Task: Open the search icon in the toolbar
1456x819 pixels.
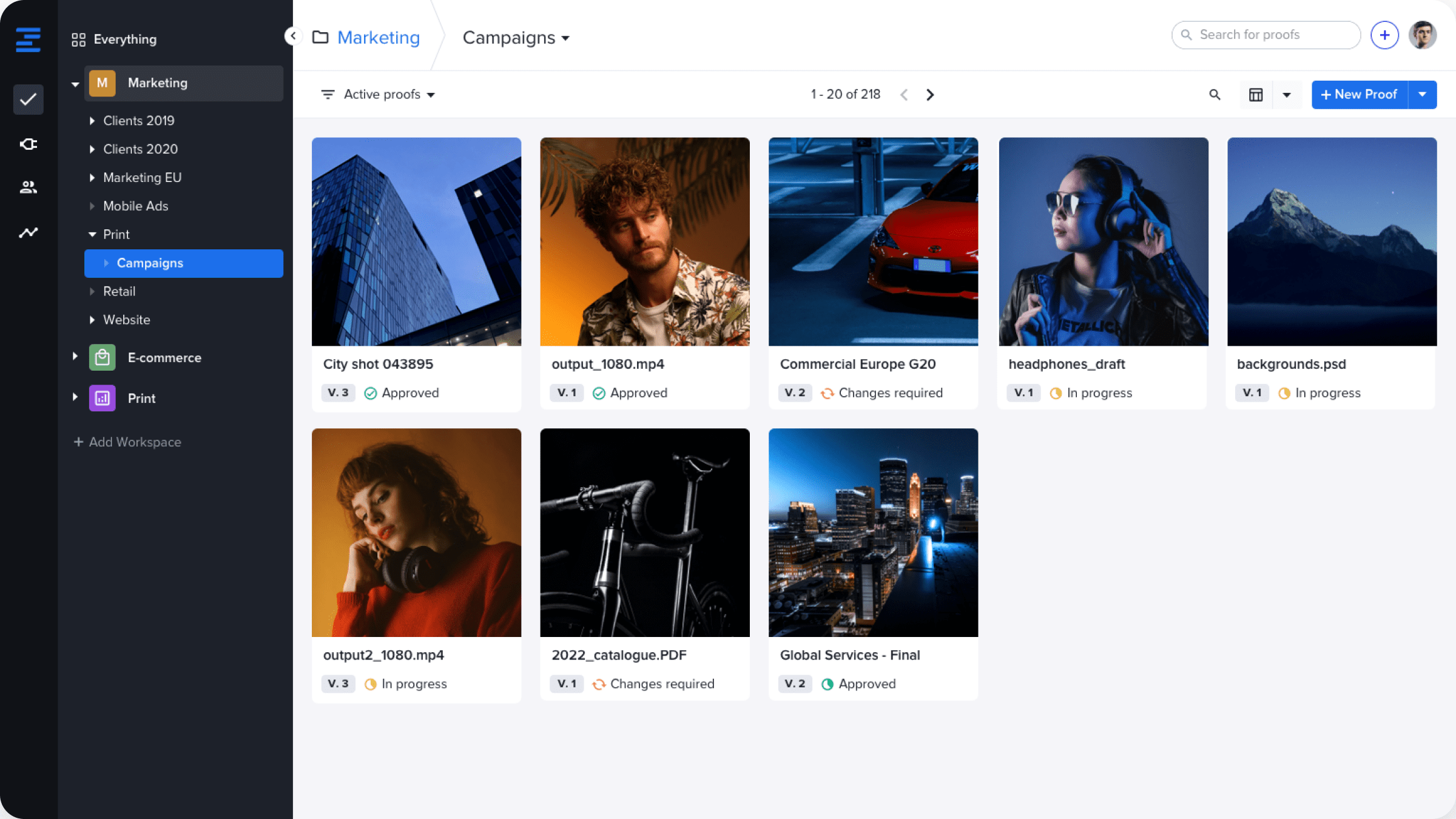Action: pos(1215,95)
